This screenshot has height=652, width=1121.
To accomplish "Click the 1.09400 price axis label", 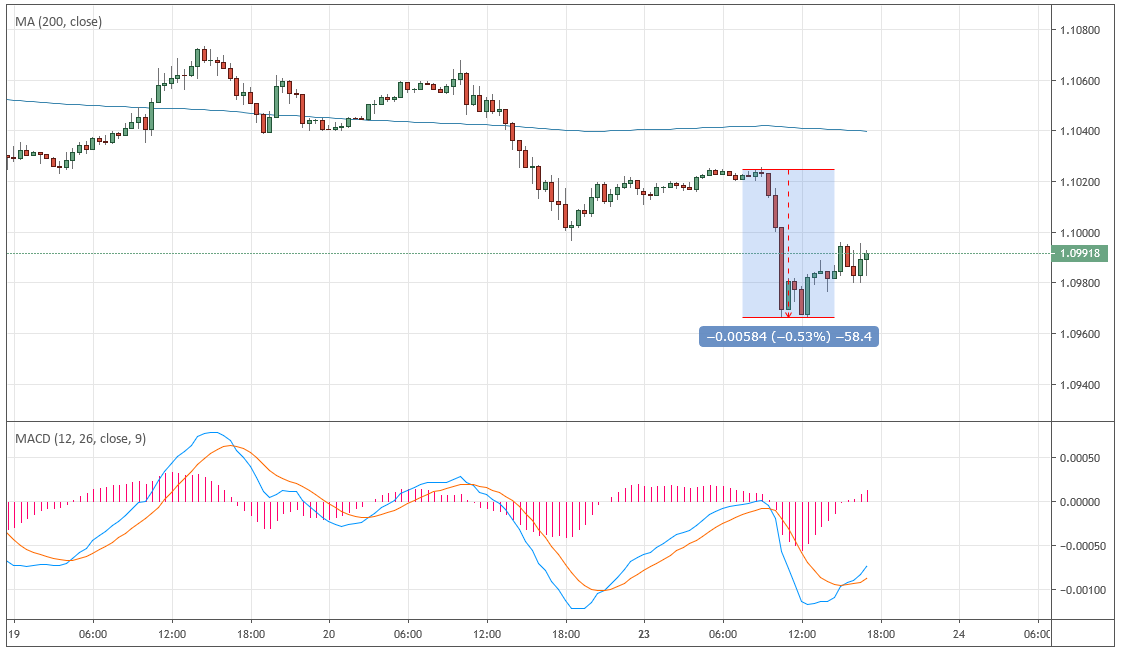I will tap(1080, 385).
